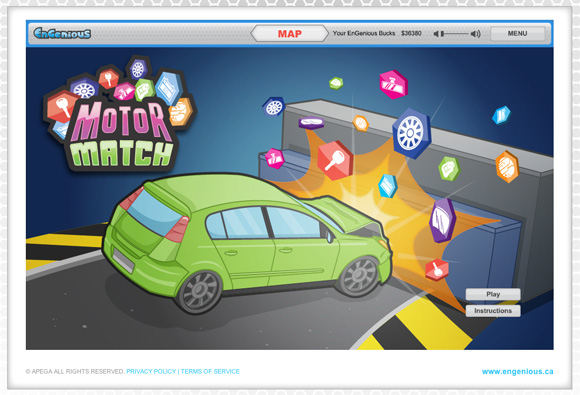The height and width of the screenshot is (395, 580).
Task: Click the blue hexagon floating at far right
Action: pos(501,115)
